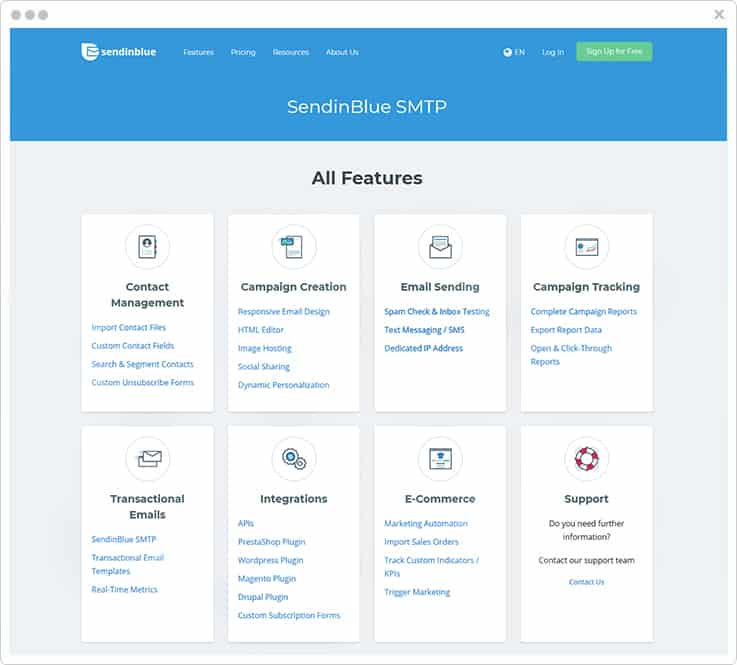Click the SendinBlue SMTP page title
Viewport: 737px width, 665px height.
coord(367,107)
